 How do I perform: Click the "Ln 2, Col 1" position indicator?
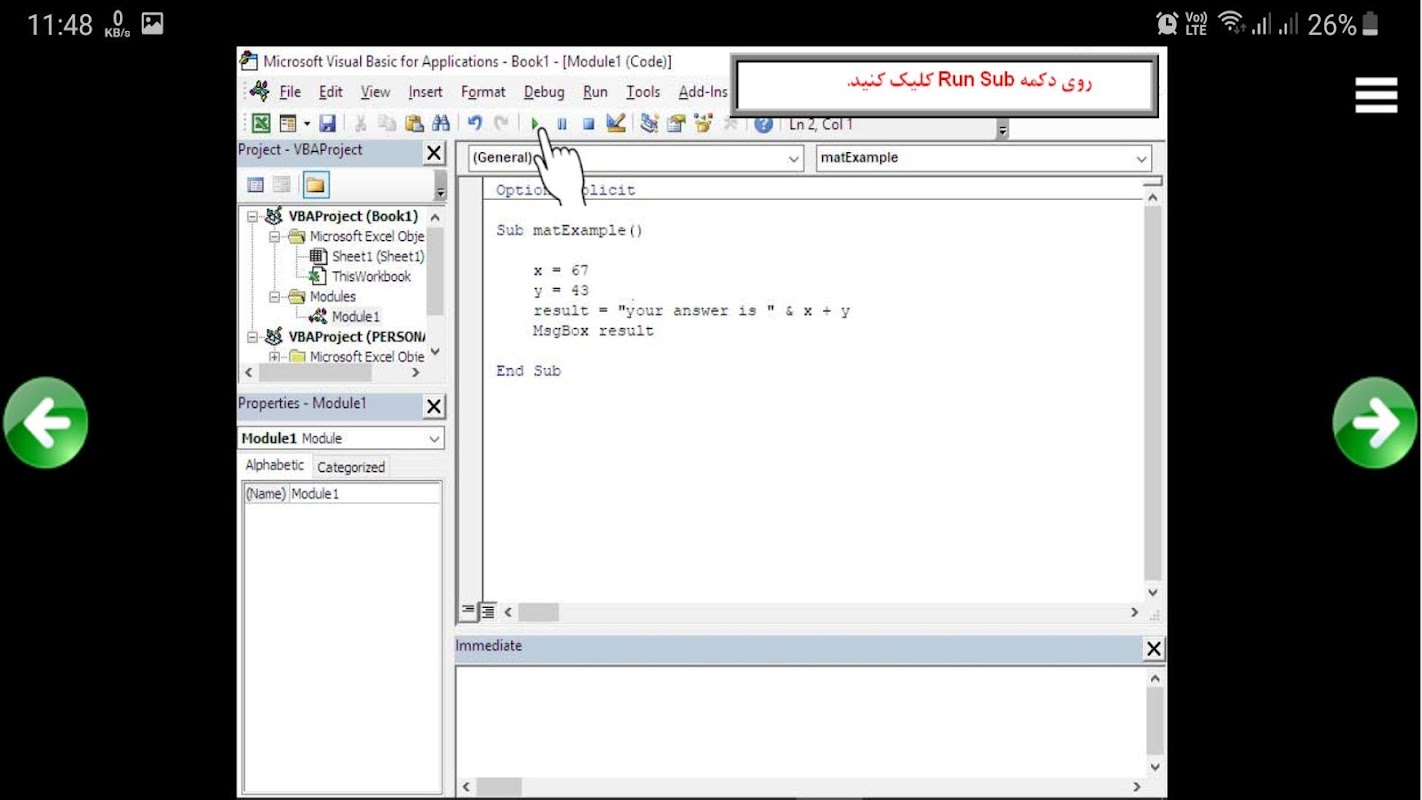click(x=821, y=125)
